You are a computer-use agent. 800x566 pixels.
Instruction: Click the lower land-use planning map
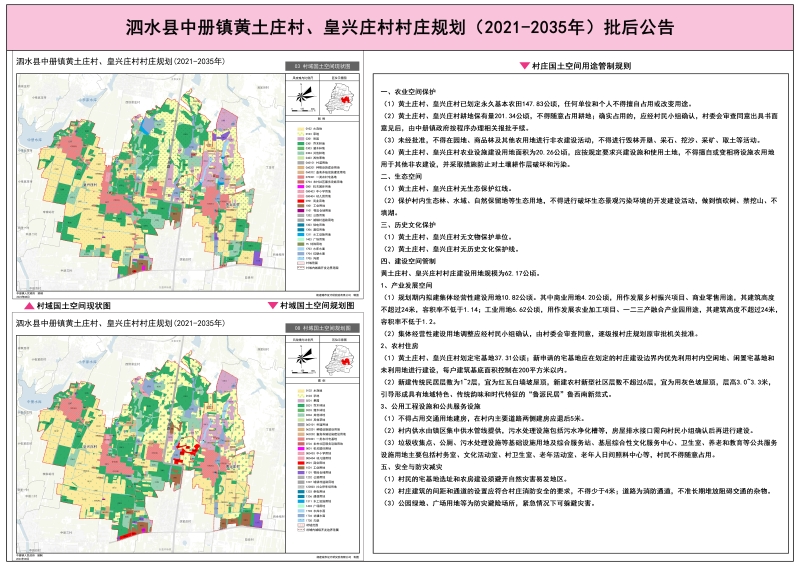[x=150, y=440]
